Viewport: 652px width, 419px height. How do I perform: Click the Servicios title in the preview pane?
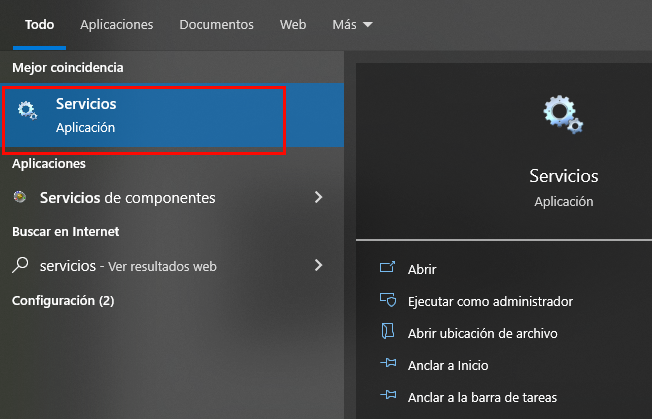click(x=563, y=176)
